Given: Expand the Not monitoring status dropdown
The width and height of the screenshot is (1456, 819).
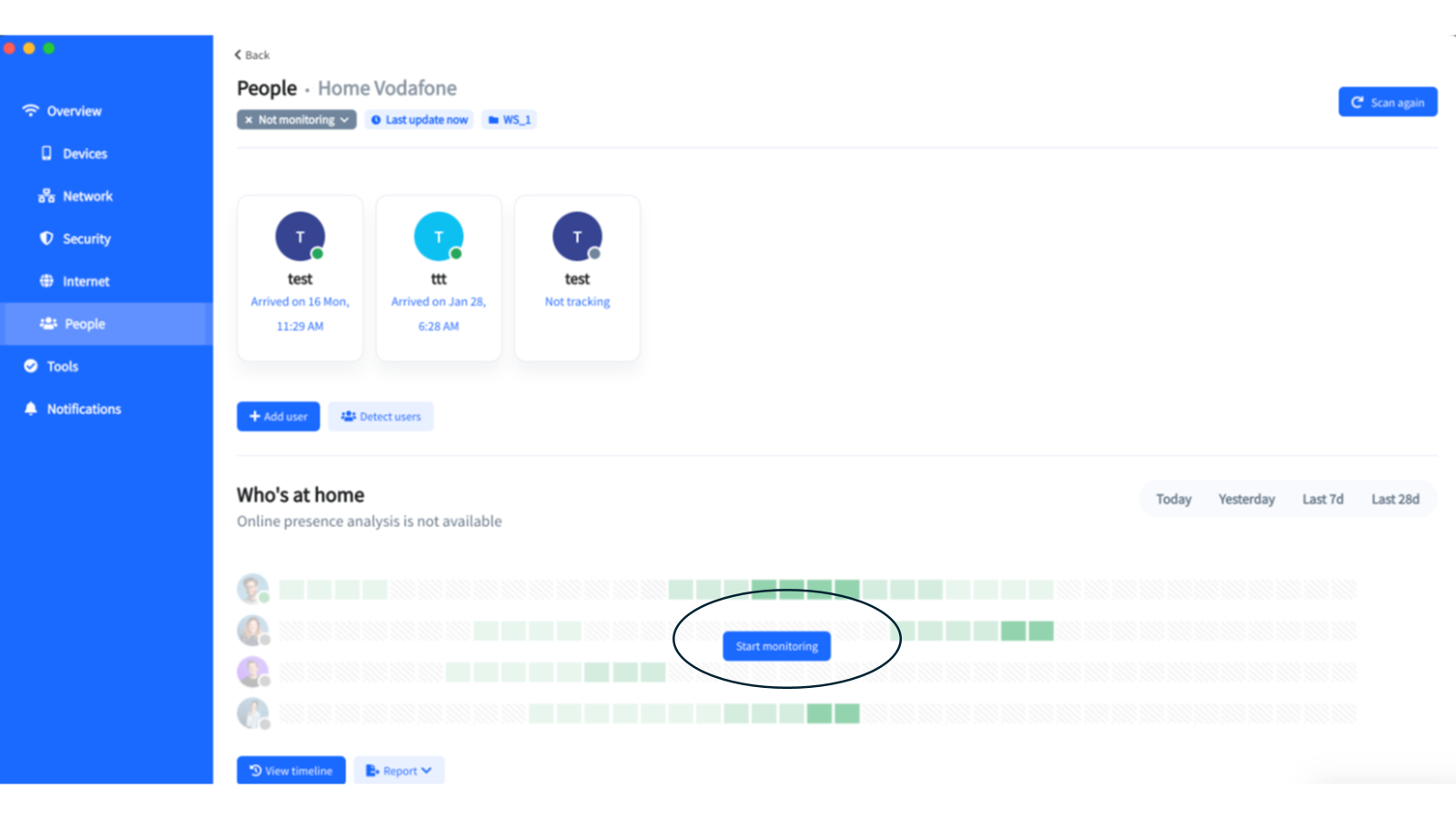Looking at the screenshot, I should (297, 120).
